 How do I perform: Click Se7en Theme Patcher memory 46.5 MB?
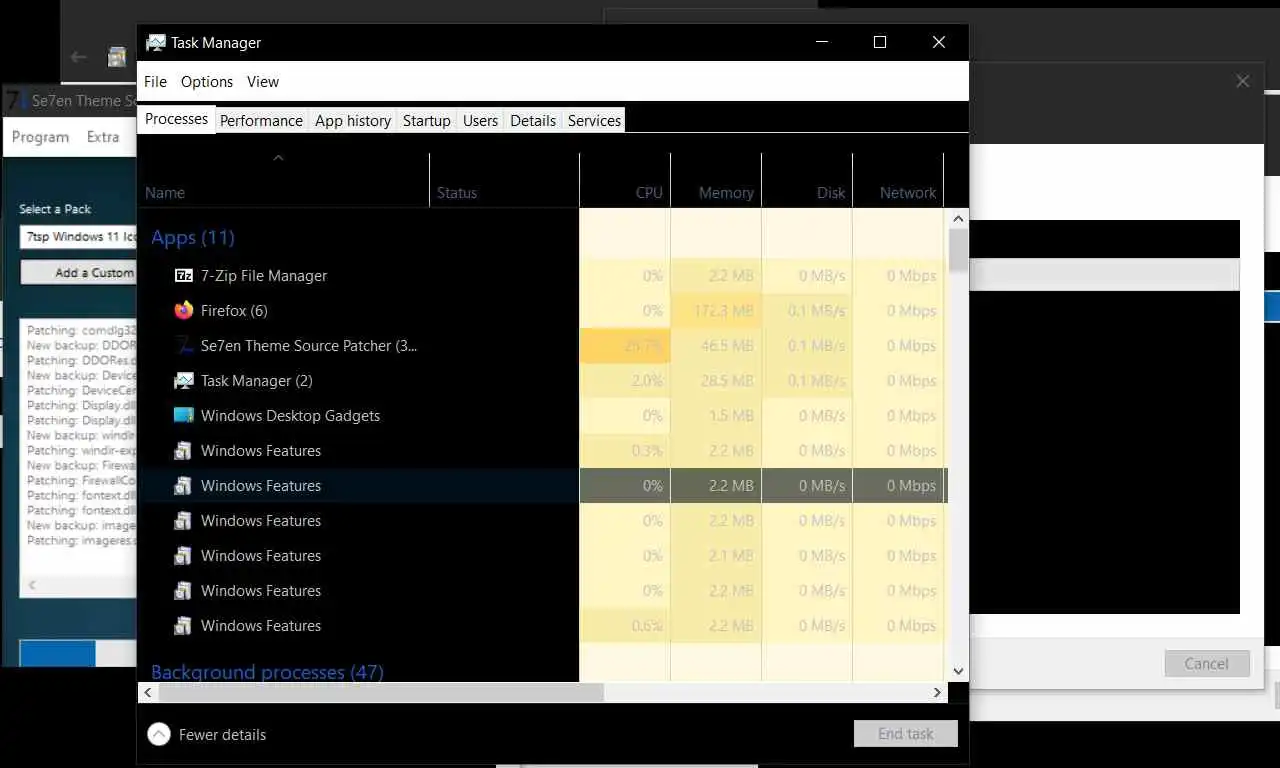[728, 346]
